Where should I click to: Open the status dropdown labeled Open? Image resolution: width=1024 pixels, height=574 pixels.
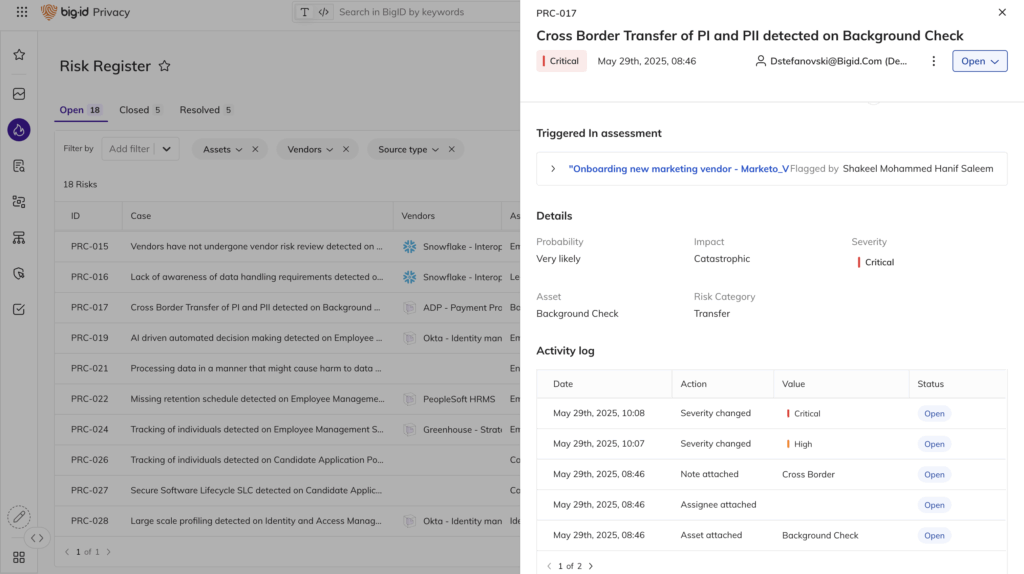[979, 61]
